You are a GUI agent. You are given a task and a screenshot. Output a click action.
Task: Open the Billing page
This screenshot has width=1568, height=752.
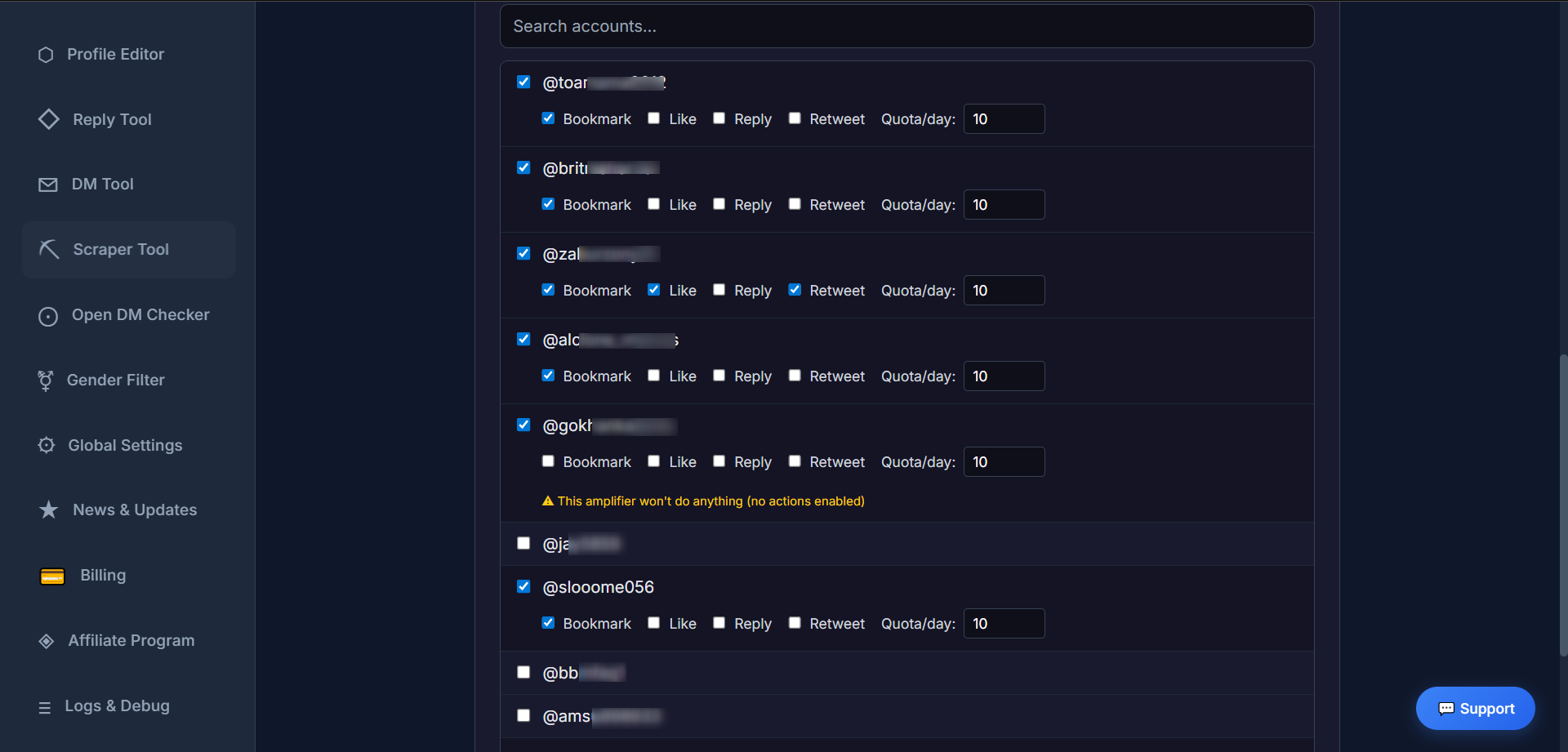click(128, 576)
